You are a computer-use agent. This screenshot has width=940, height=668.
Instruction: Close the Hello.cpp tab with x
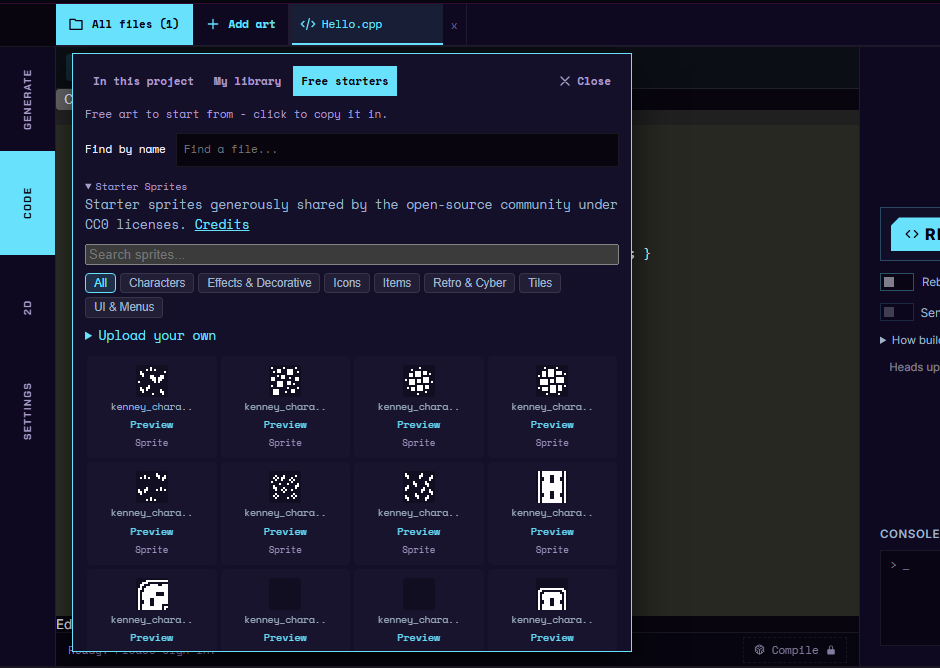pos(454,26)
